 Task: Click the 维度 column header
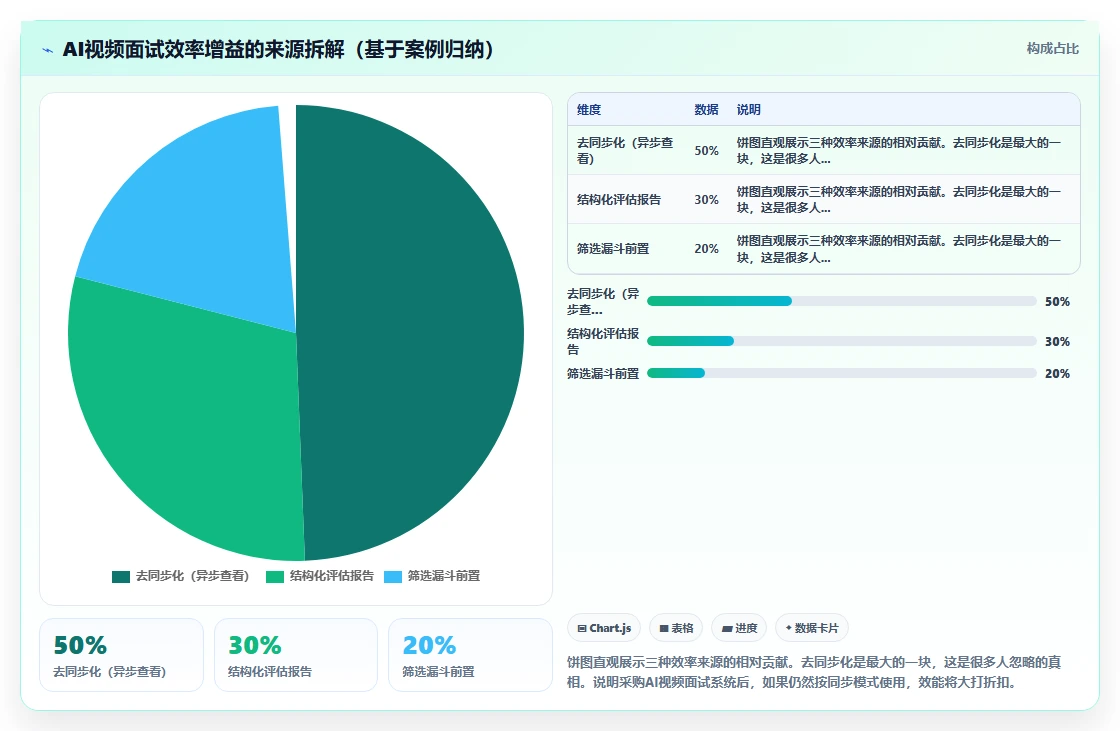point(589,109)
